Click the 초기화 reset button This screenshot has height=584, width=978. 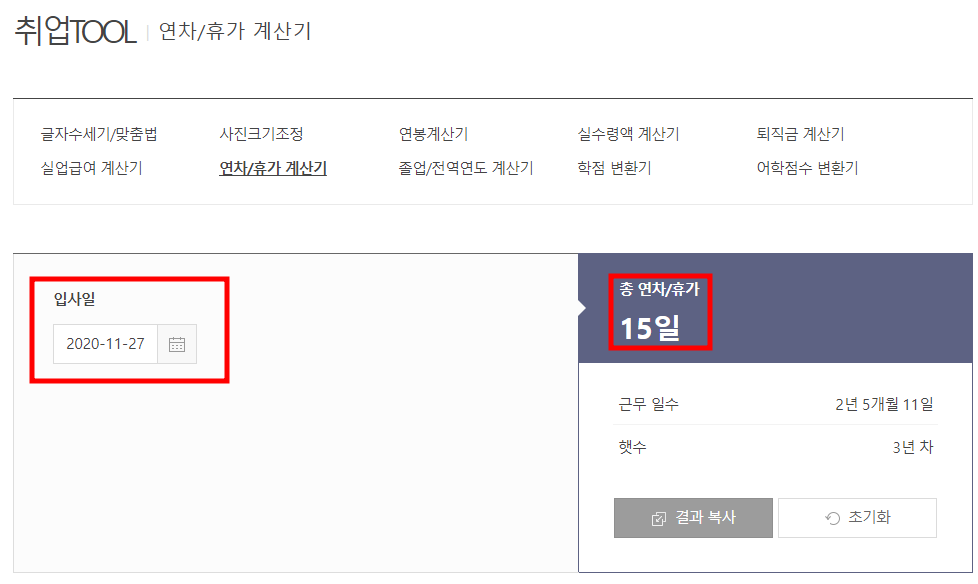click(857, 517)
